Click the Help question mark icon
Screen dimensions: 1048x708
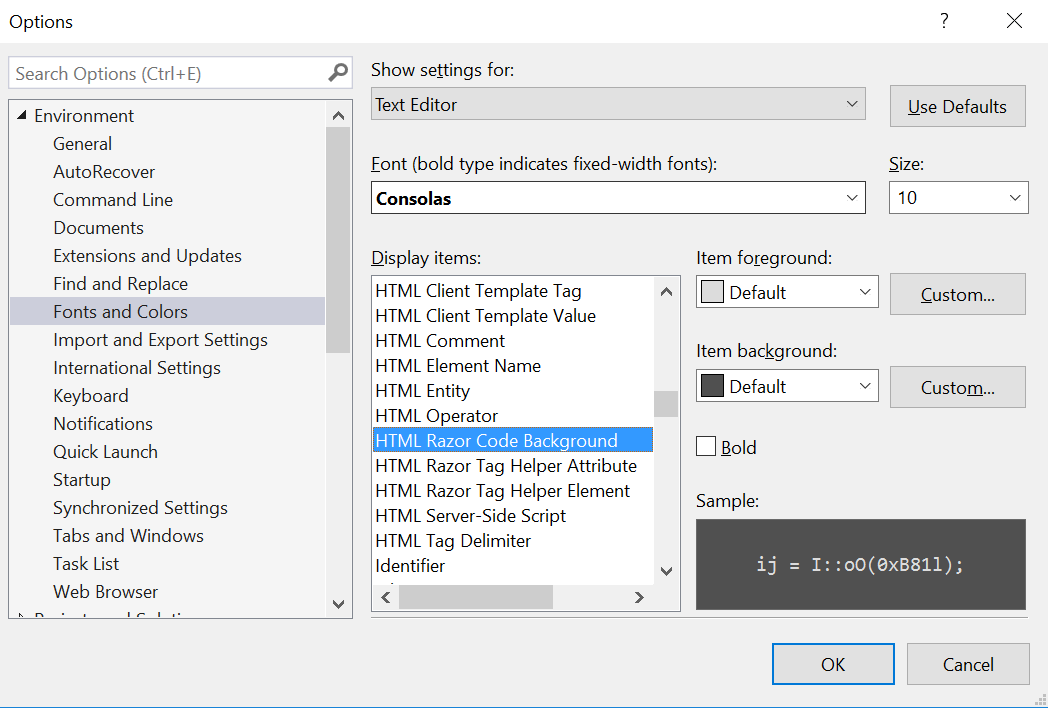tap(944, 21)
